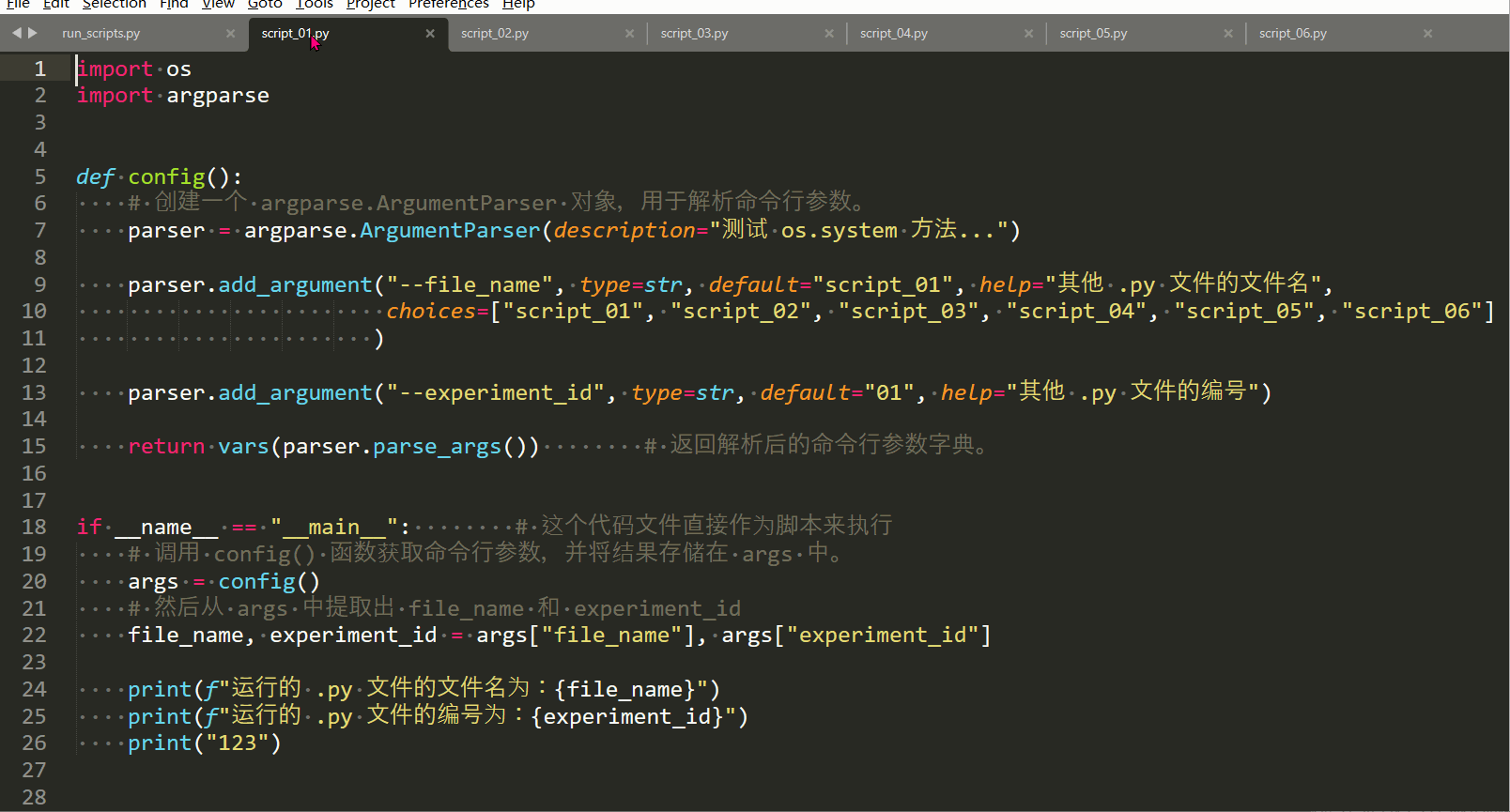Click 'choices' keyword on line 10
This screenshot has height=812, width=1510.
[431, 311]
